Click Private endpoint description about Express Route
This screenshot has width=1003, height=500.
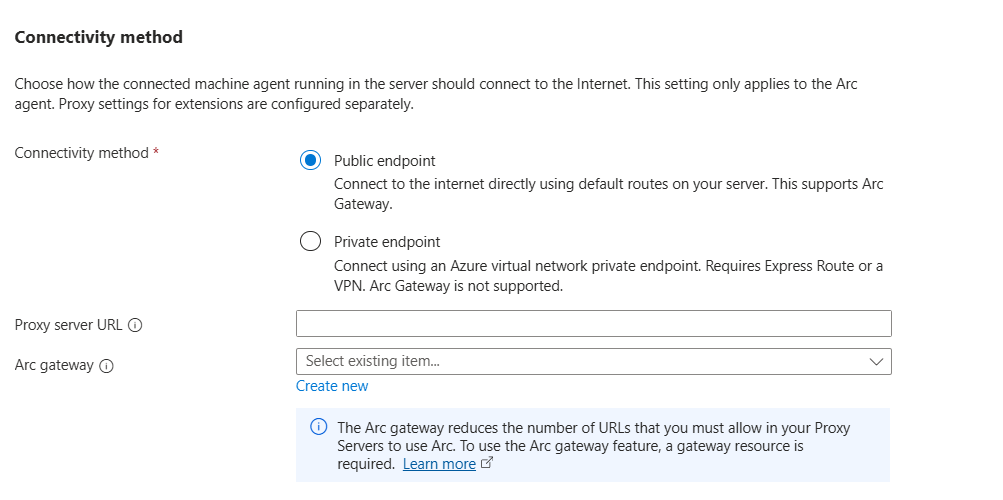click(608, 266)
